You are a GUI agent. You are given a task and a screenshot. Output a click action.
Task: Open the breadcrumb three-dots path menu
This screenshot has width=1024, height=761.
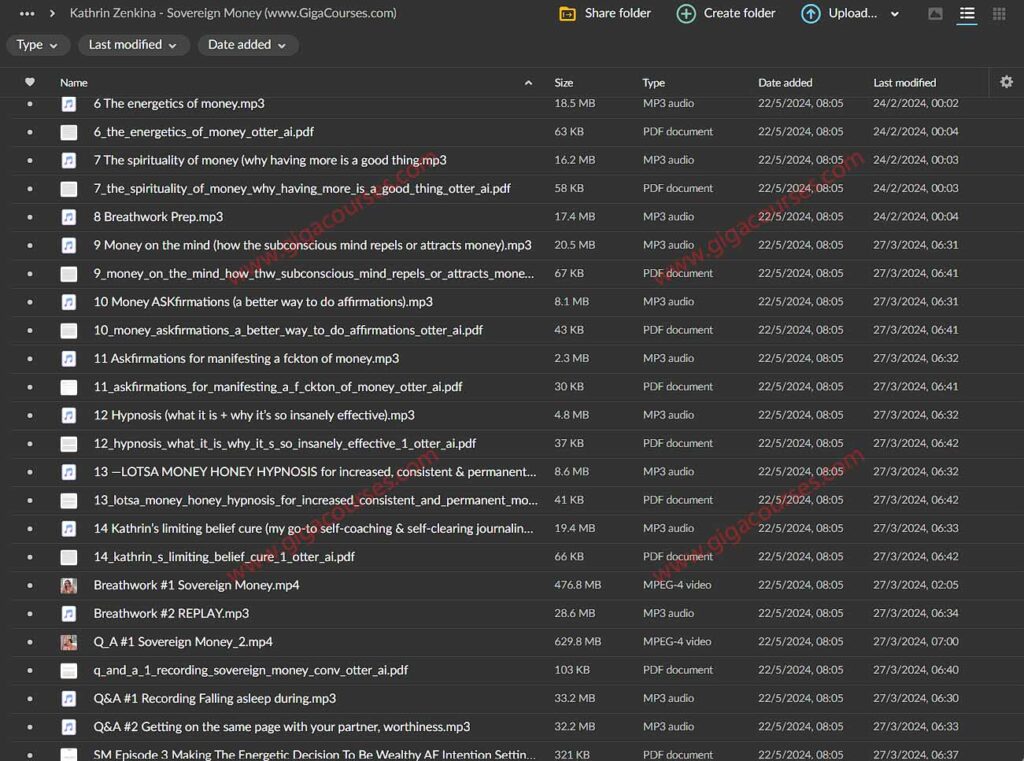pos(27,14)
